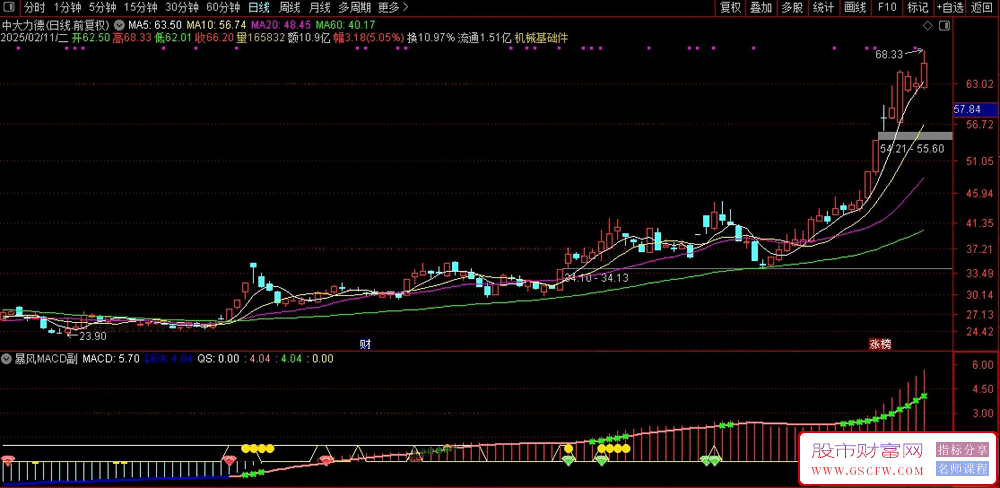Click the 返回 back button
1000x488 pixels.
tap(981, 8)
